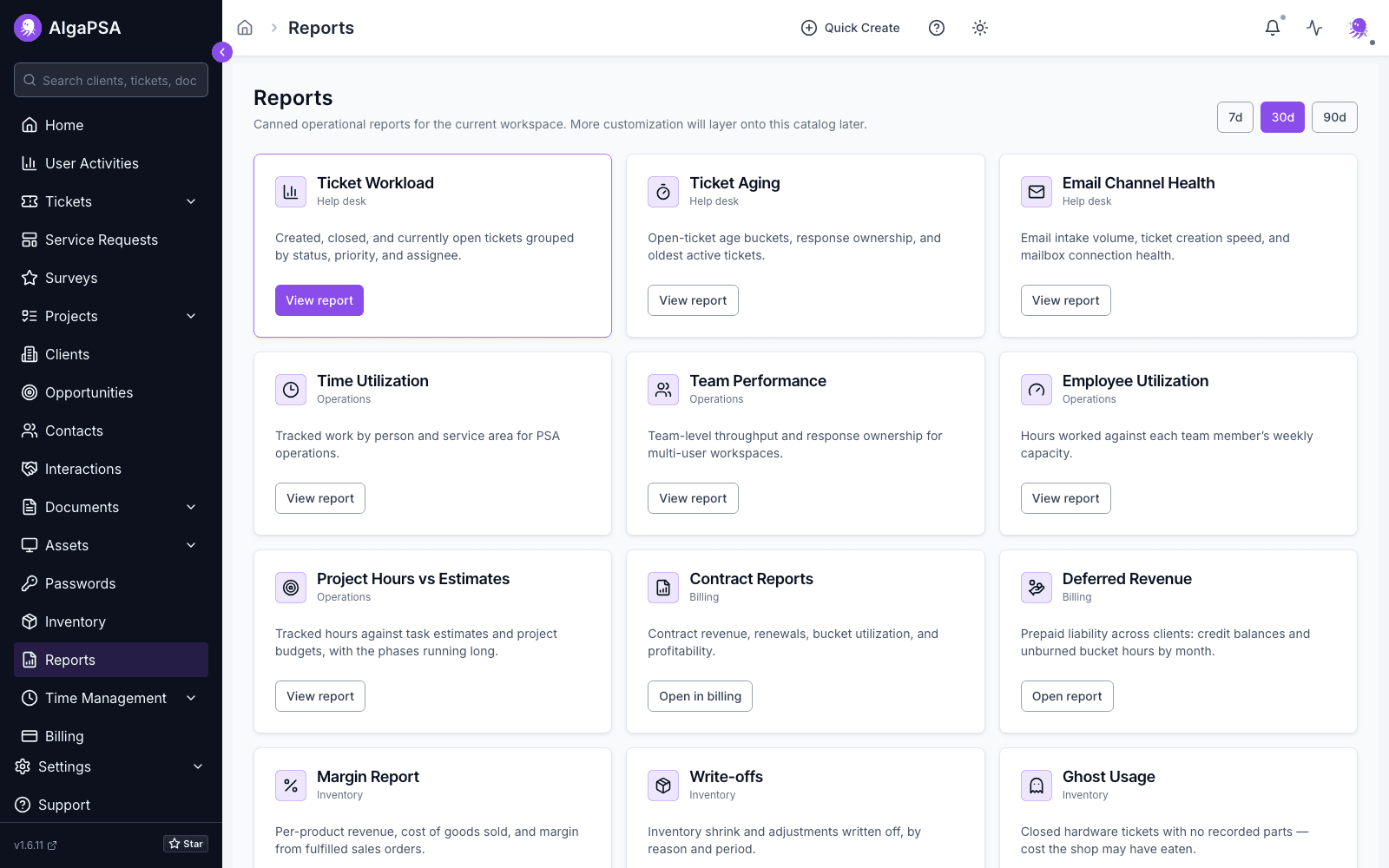Open Billing in sidebar
1389x868 pixels.
click(x=111, y=736)
